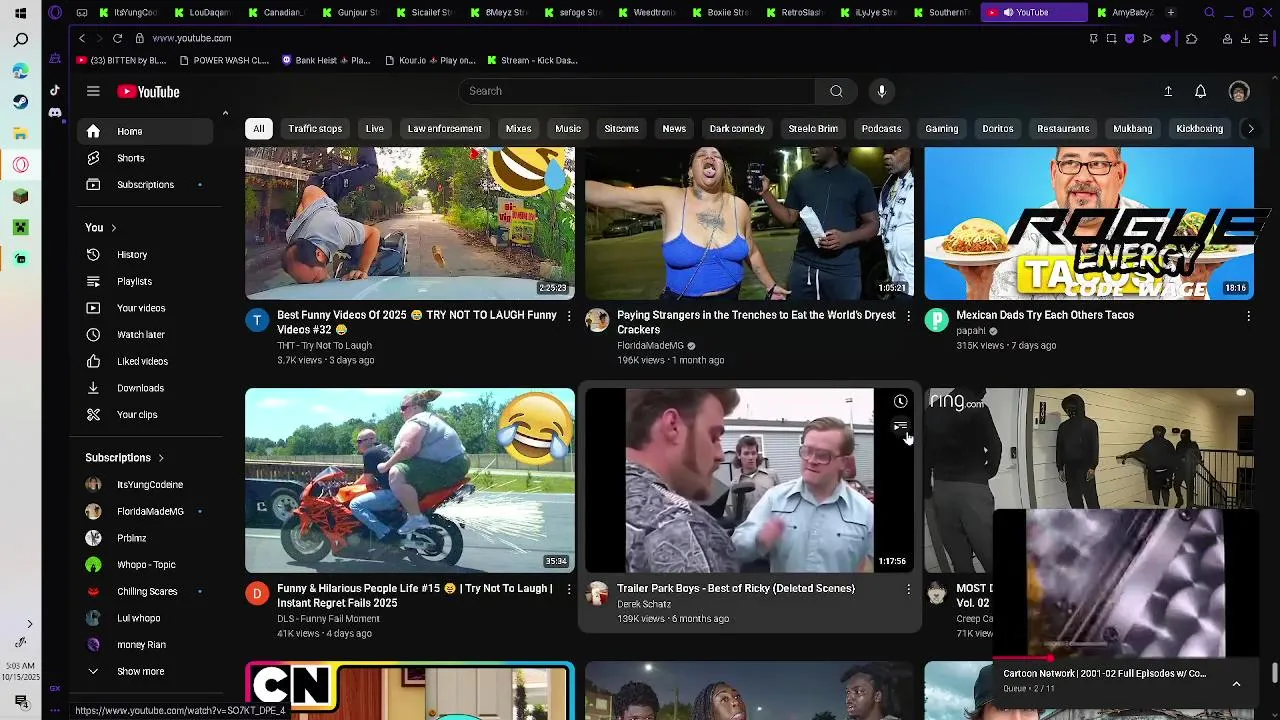Image resolution: width=1280 pixels, height=720 pixels.
Task: Expand Show more subscriptions
Action: point(145,672)
